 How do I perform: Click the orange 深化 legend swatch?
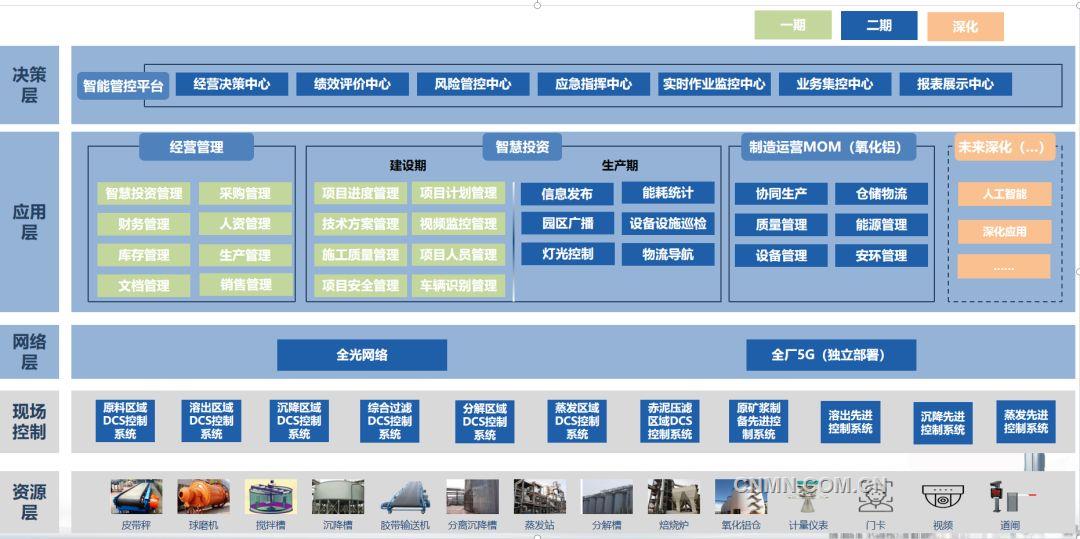coord(965,27)
